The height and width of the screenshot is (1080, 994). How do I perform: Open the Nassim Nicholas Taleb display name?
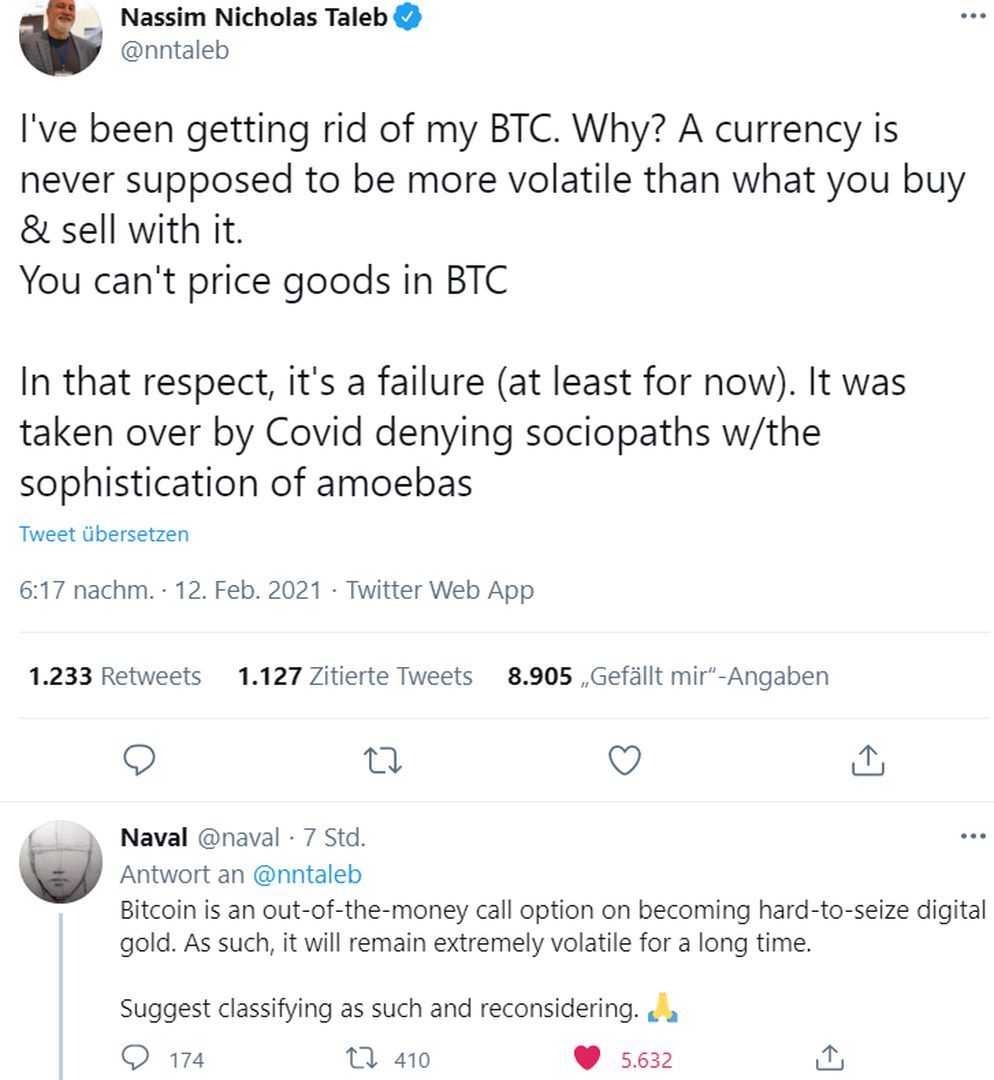254,17
